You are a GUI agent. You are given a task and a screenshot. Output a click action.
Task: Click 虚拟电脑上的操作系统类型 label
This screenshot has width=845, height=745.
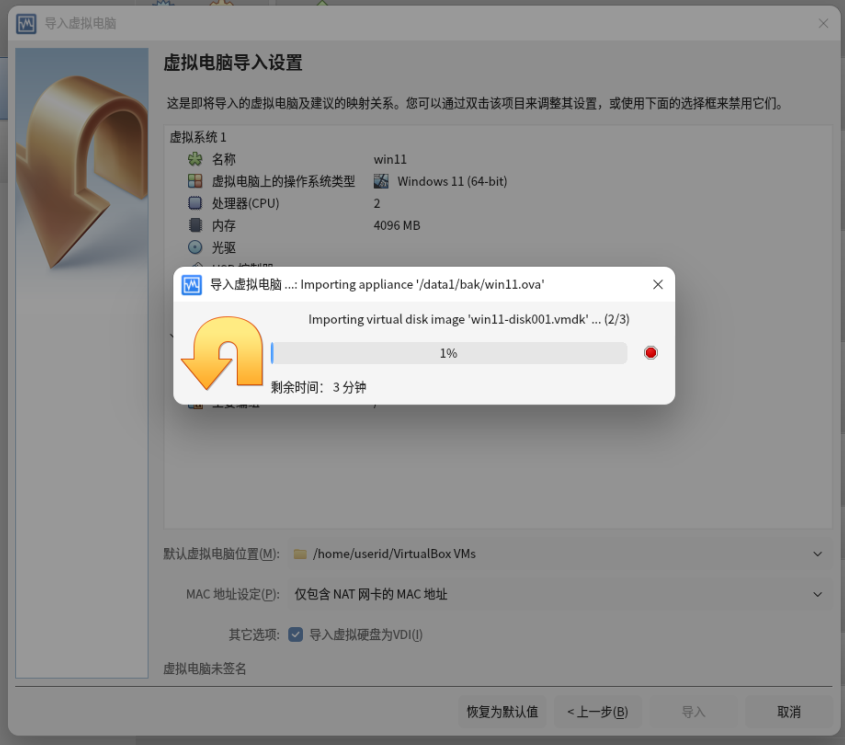click(283, 182)
